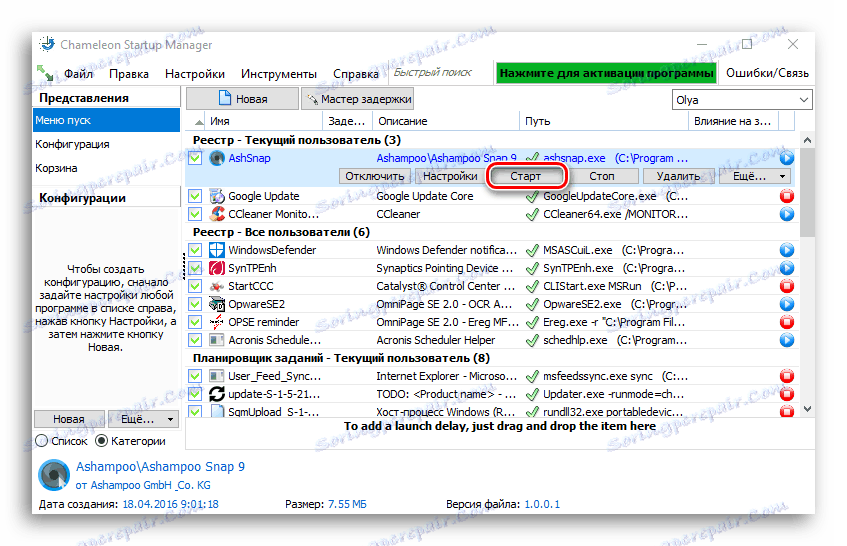This screenshot has width=847, height=546.
Task: Uncheck the Google Update checkbox
Action: pos(195,196)
